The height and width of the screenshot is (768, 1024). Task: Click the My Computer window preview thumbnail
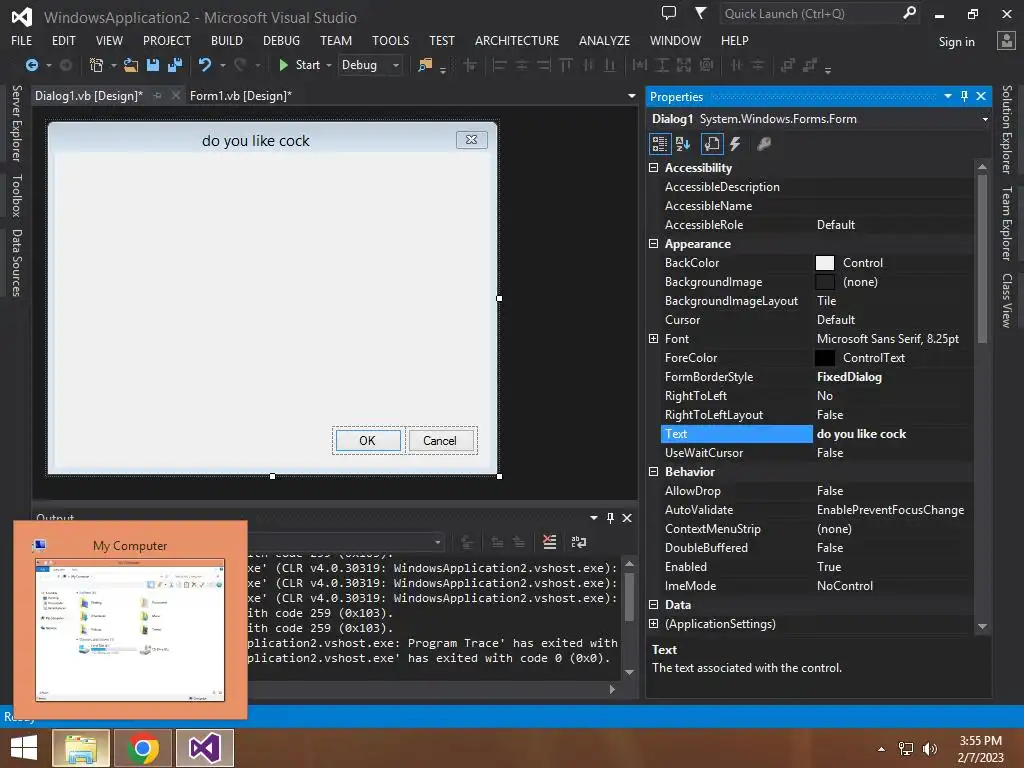click(x=130, y=630)
